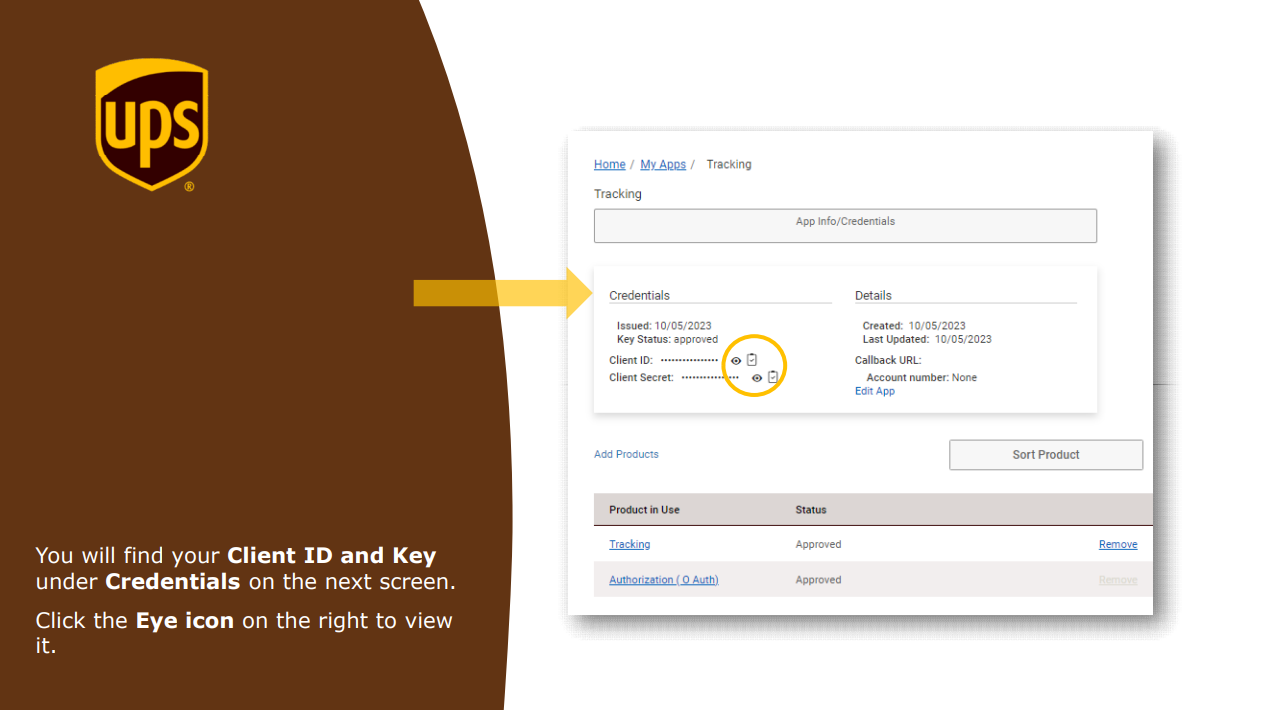Click greyed-out Remove for Authorization row

1117,580
